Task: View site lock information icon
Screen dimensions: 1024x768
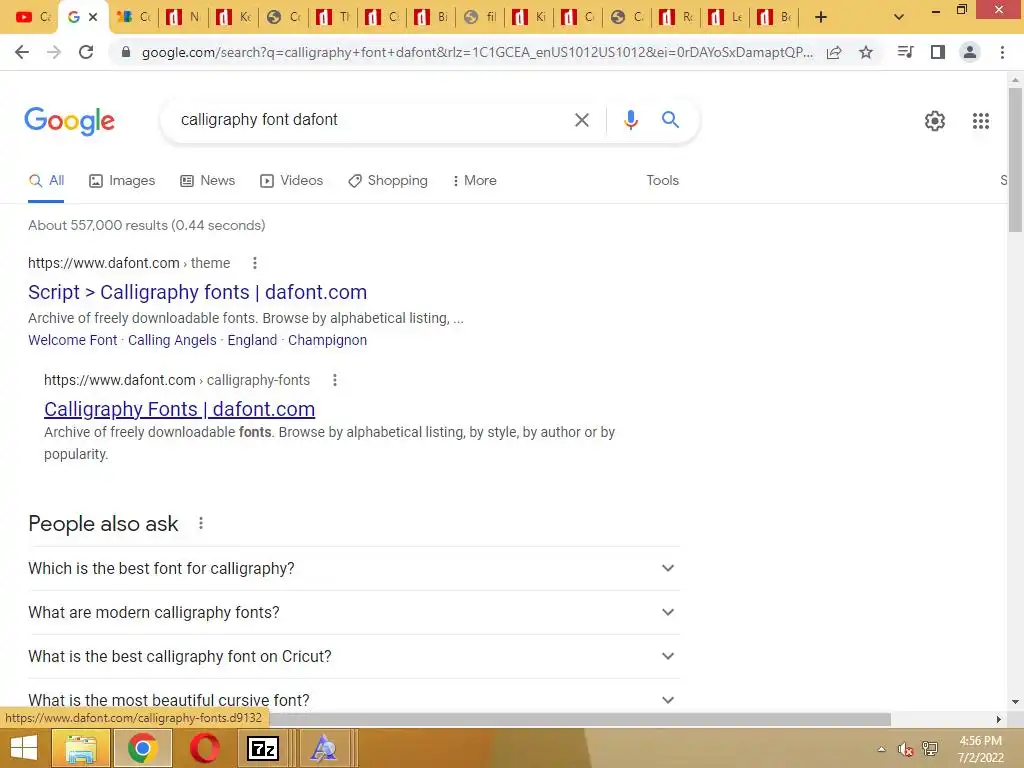Action: pos(126,52)
